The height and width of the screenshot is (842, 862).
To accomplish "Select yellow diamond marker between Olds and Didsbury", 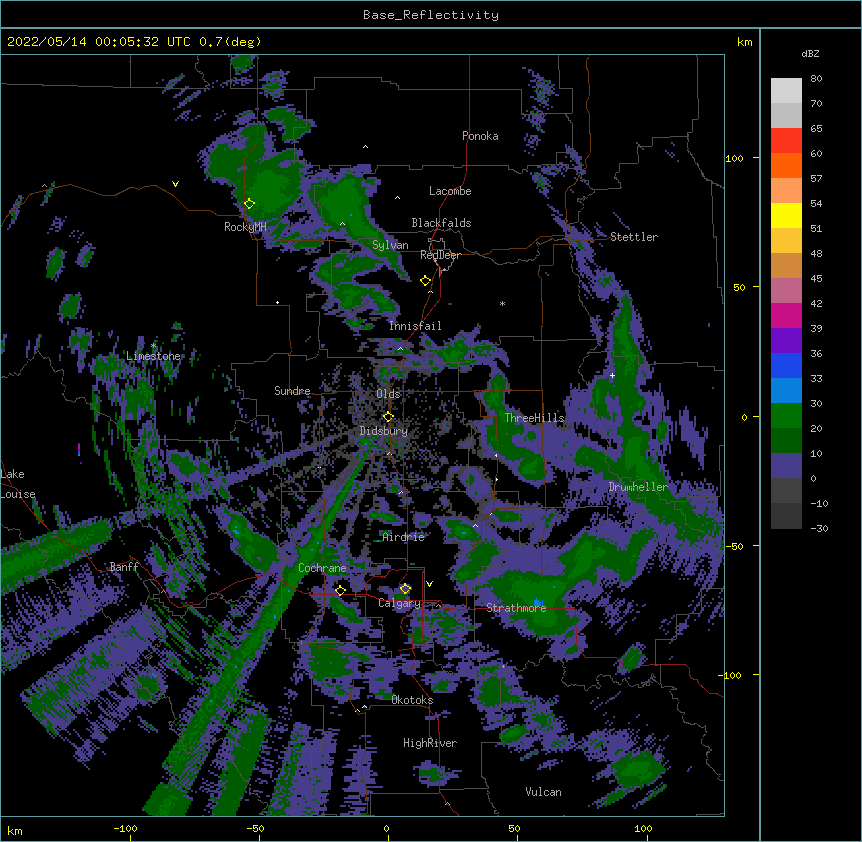I will [x=388, y=417].
